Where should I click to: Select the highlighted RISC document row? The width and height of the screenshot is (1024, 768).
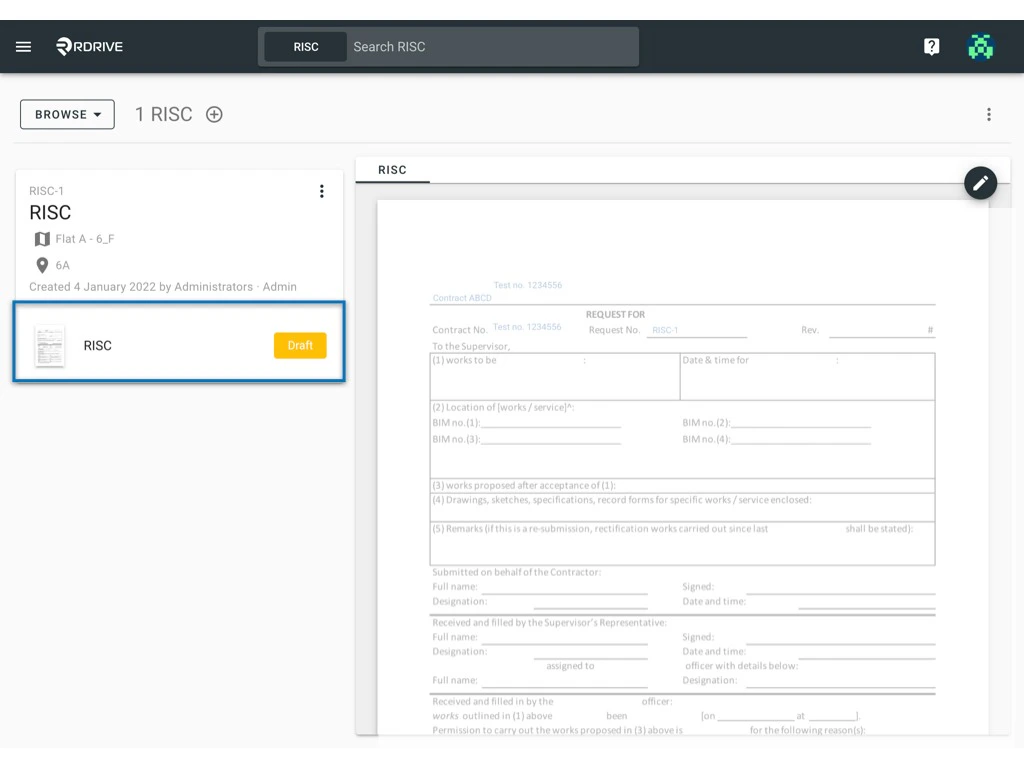[x=178, y=345]
